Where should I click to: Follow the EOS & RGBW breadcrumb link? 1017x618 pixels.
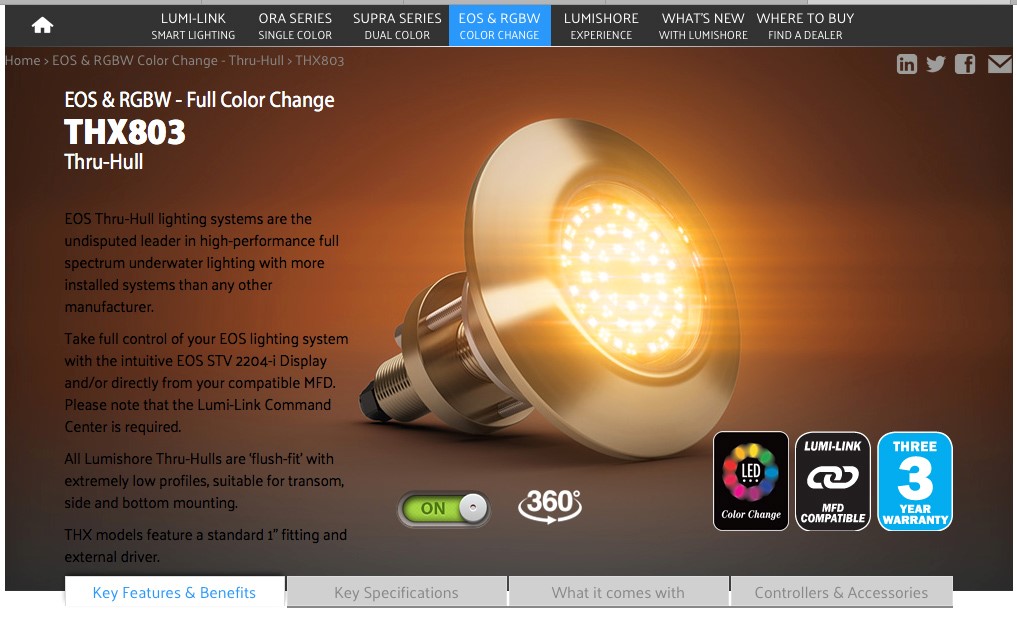coord(168,60)
